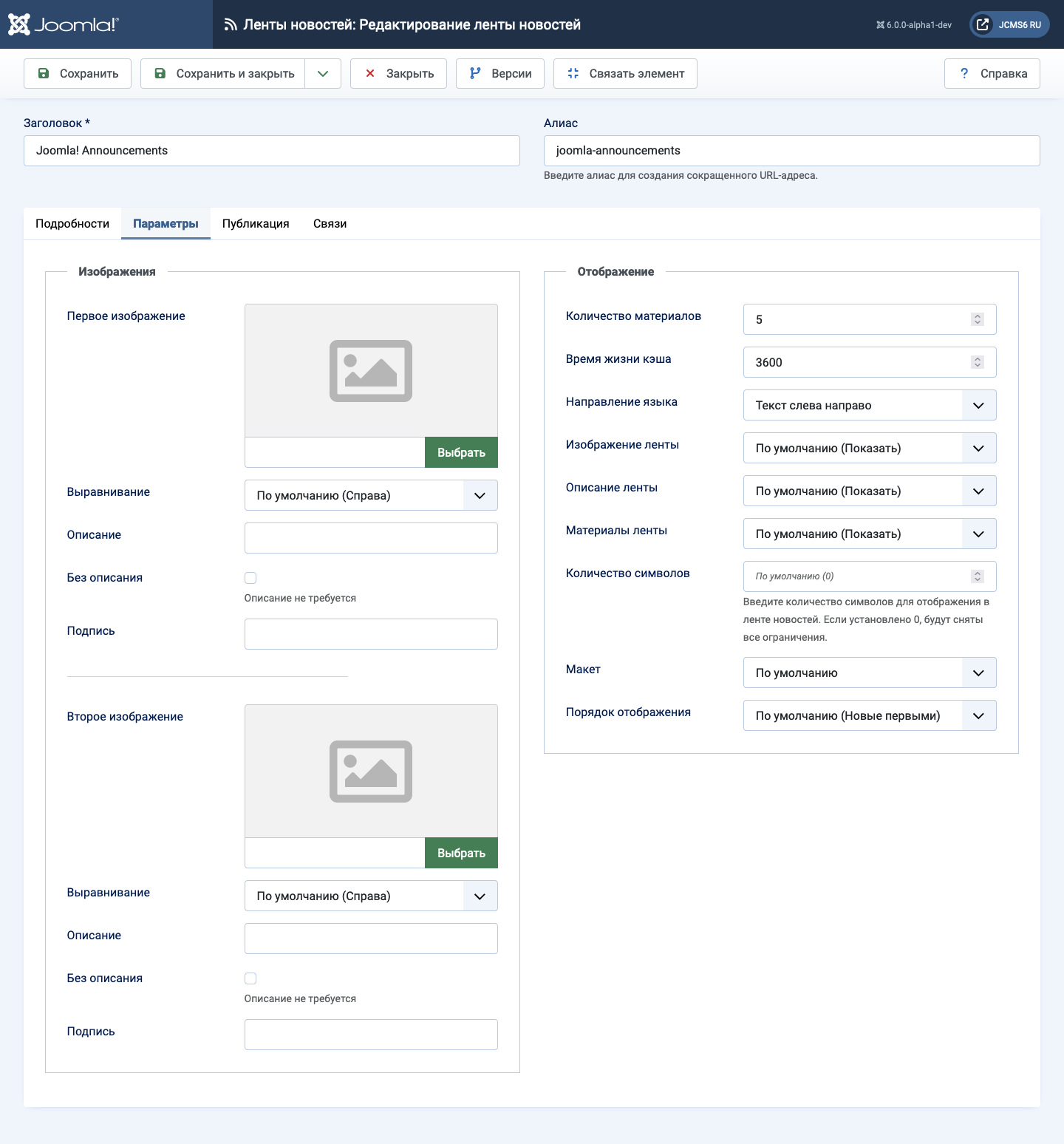This screenshot has height=1144, width=1064.
Task: Click the Время жизни кэша stepper arrows
Action: (x=978, y=362)
